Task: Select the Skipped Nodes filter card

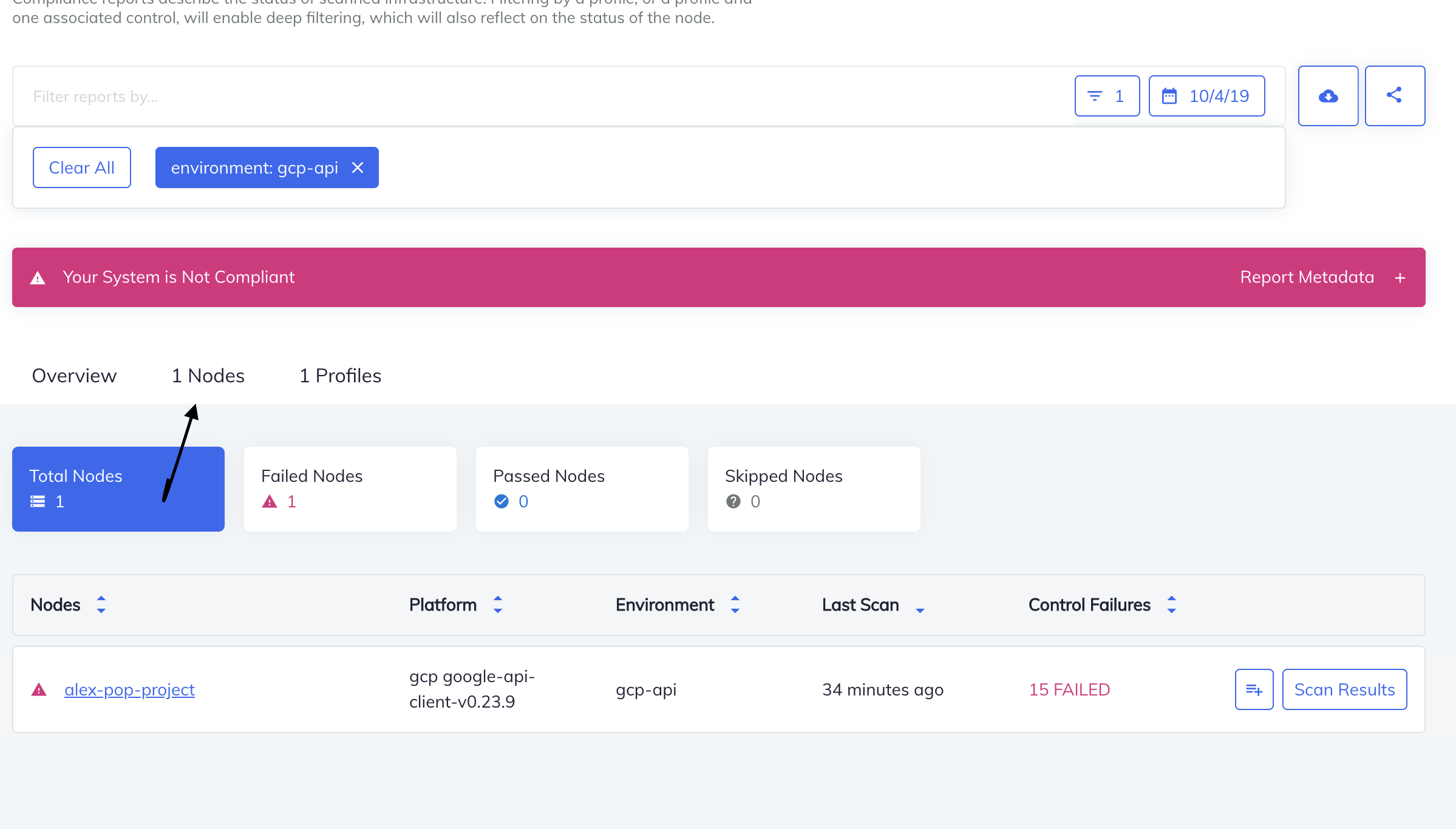Action: [814, 489]
